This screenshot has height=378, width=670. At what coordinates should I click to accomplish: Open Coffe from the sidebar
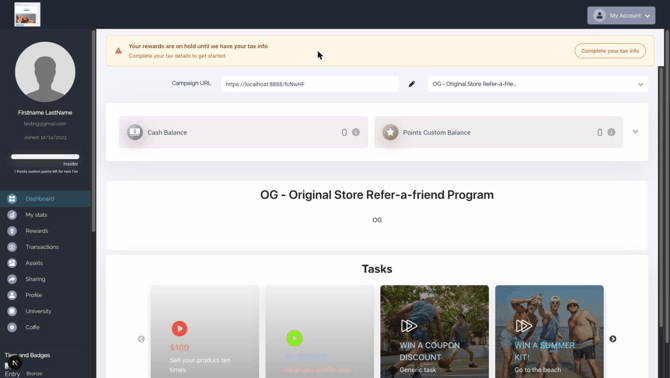point(45,327)
